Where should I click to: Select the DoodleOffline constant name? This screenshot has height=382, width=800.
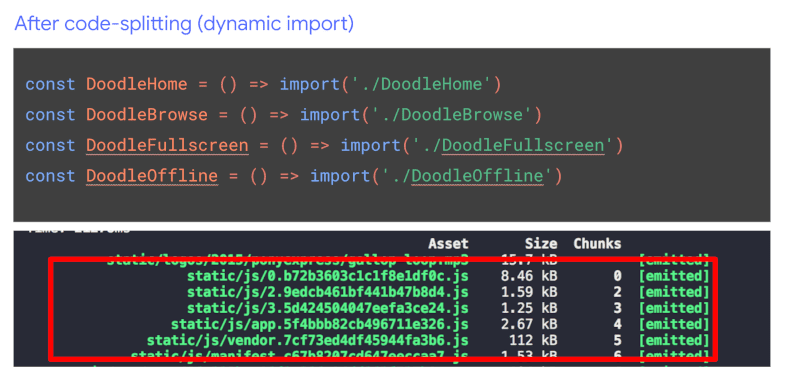coord(152,176)
